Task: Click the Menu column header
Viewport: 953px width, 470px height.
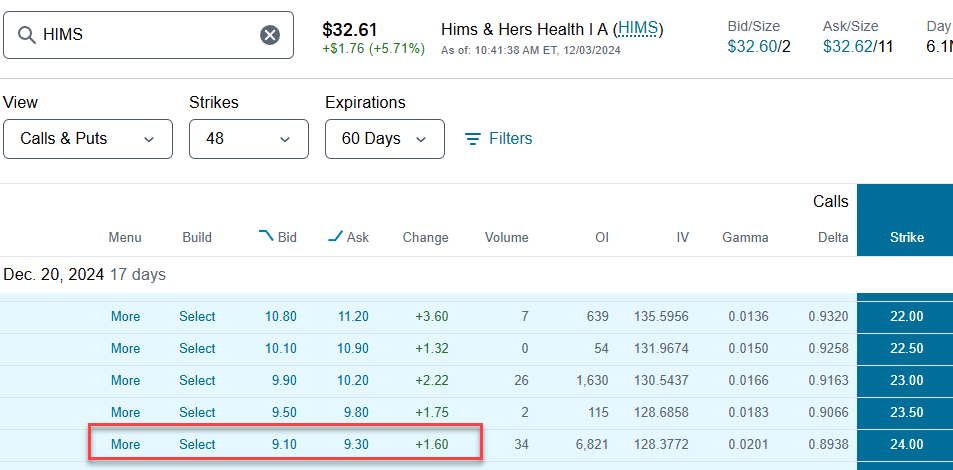Action: [125, 238]
